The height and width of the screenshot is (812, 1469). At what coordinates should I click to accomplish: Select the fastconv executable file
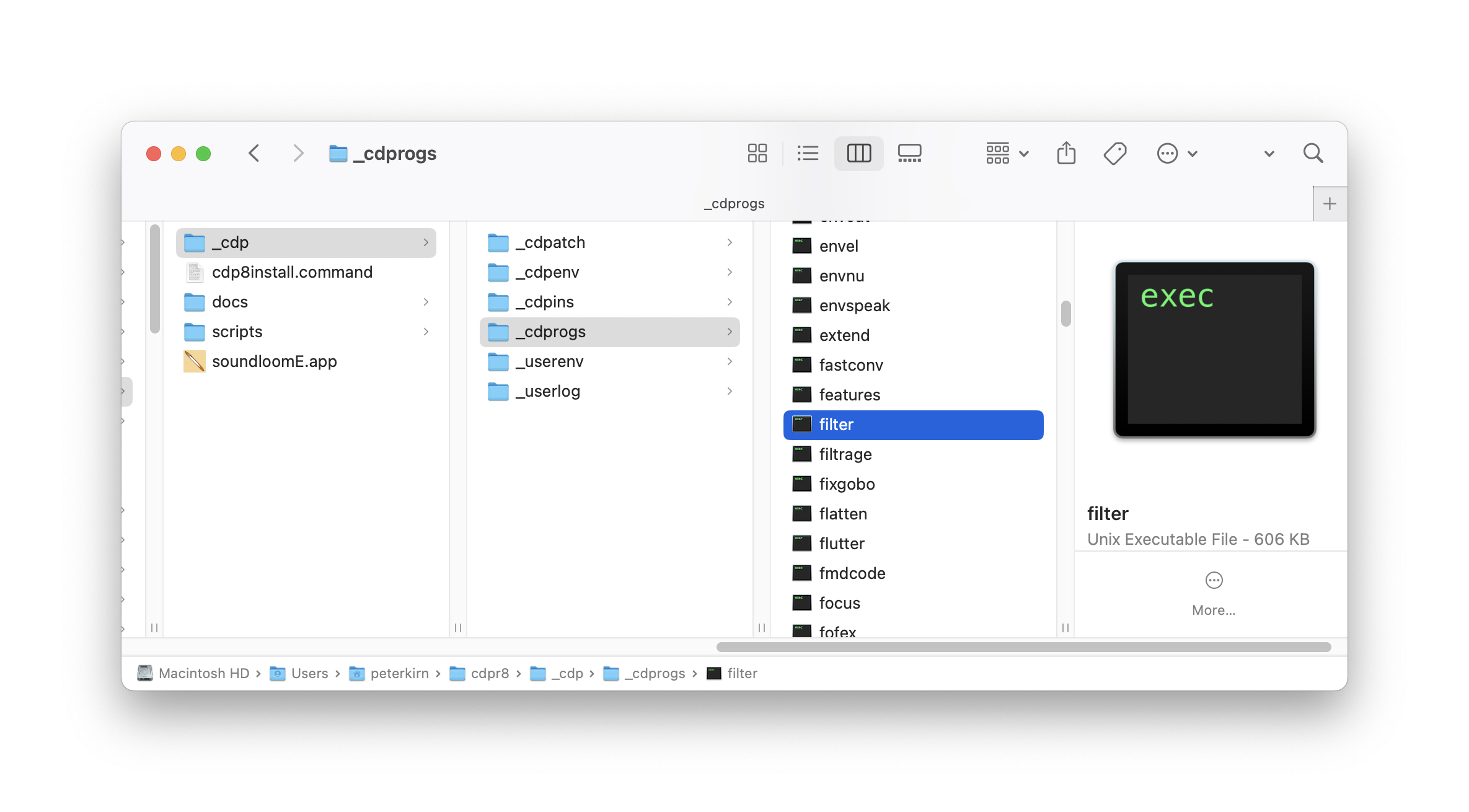850,365
